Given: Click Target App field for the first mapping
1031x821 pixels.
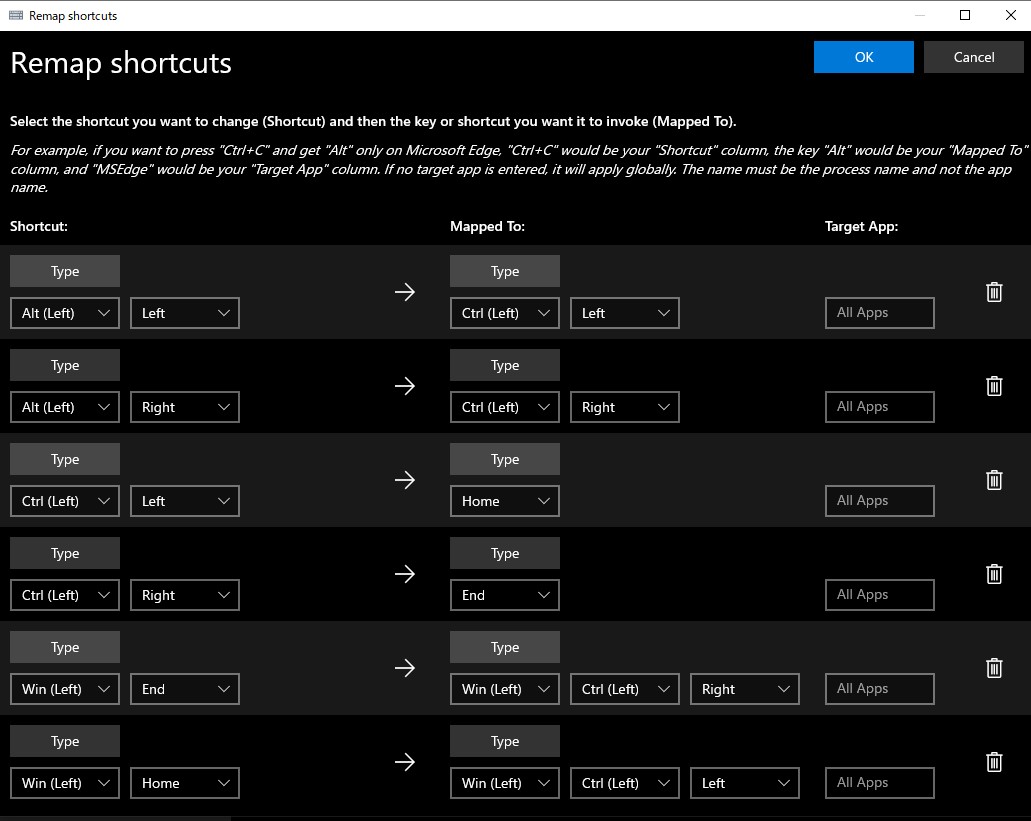Looking at the screenshot, I should 879,313.
